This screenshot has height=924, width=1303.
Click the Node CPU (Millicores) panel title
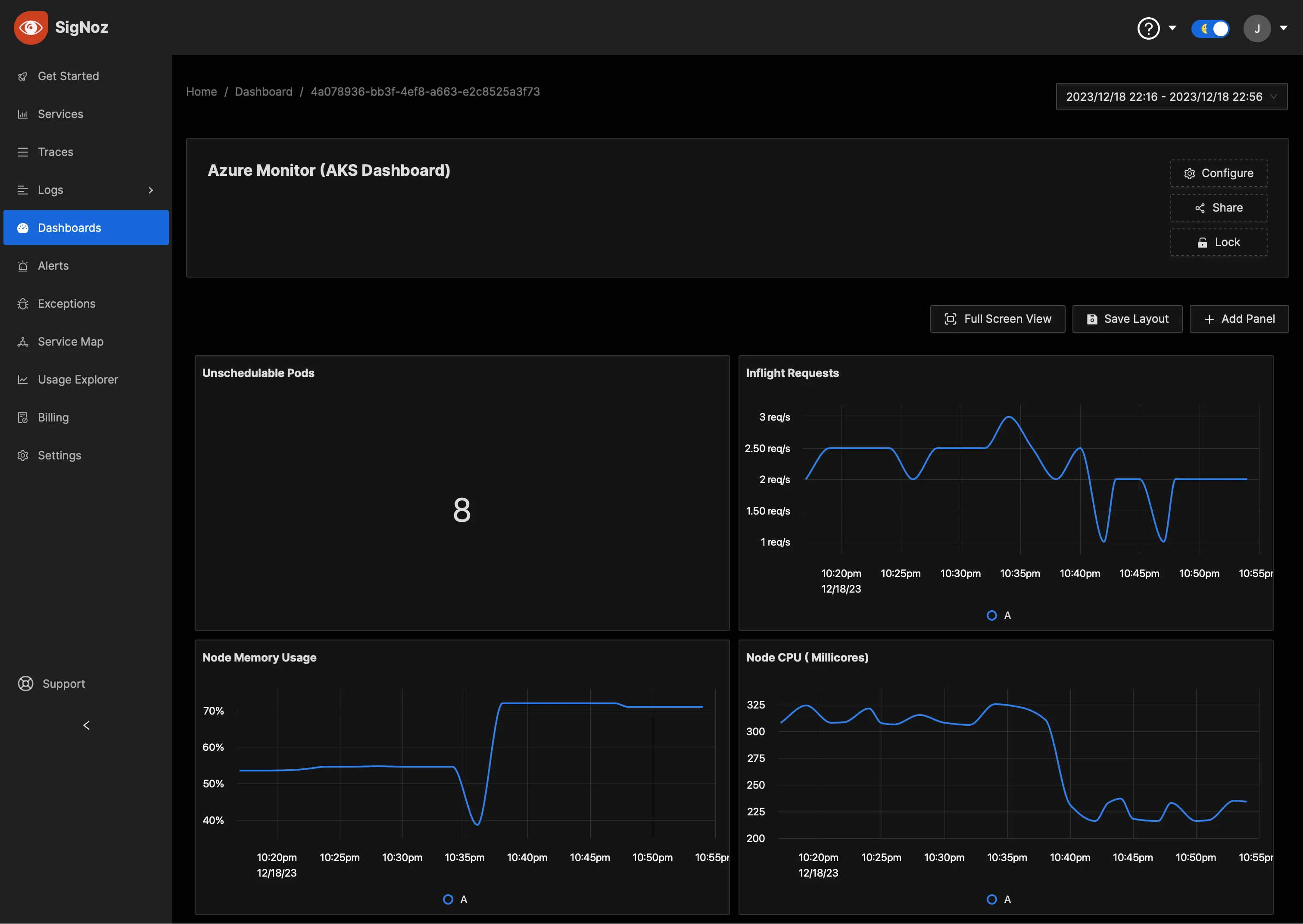click(807, 658)
